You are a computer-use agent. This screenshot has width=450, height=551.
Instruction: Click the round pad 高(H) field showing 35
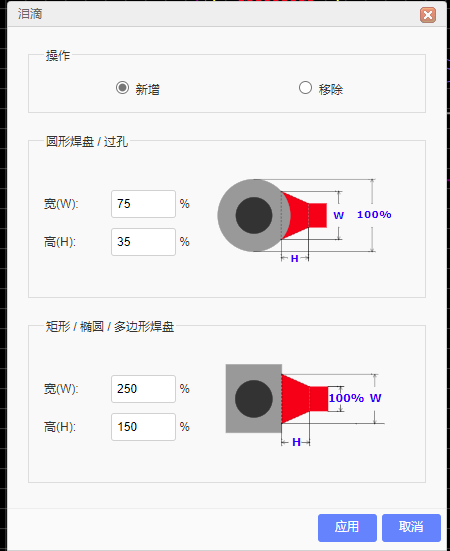(143, 242)
